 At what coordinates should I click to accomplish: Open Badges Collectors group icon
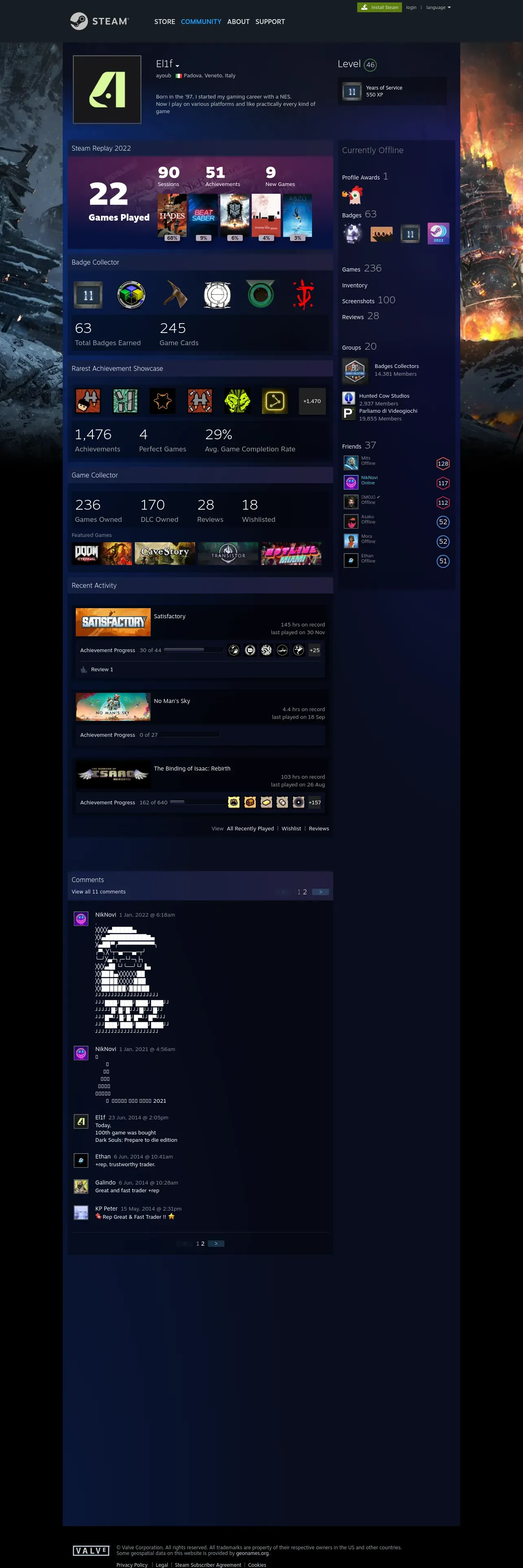(x=355, y=371)
